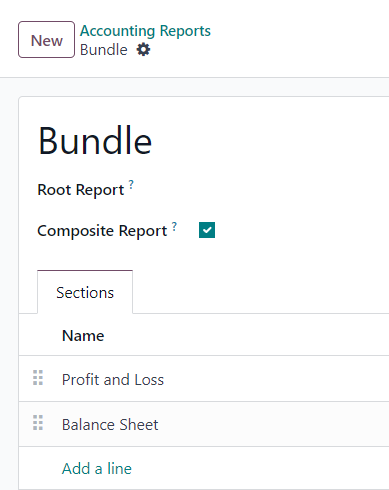This screenshot has width=389, height=490.
Task: Open the gear actions menu beside Bundle
Action: click(x=144, y=50)
